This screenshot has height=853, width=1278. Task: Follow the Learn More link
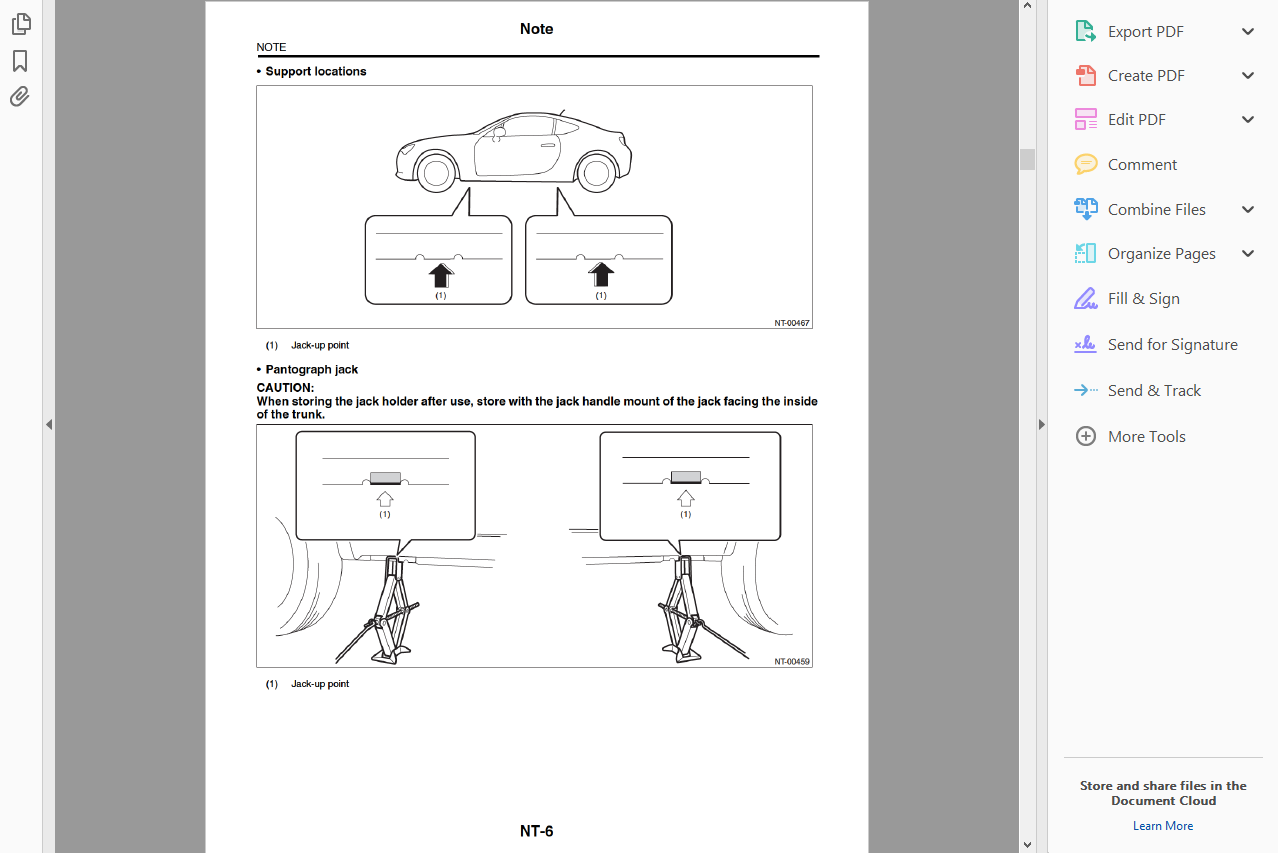pyautogui.click(x=1163, y=826)
